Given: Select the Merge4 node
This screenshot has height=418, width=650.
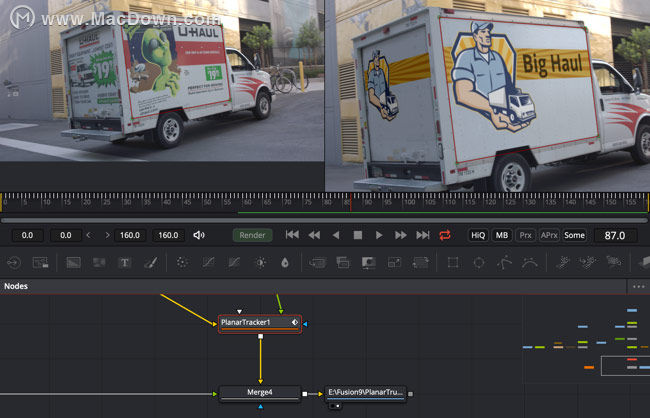Looking at the screenshot, I should coord(260,393).
